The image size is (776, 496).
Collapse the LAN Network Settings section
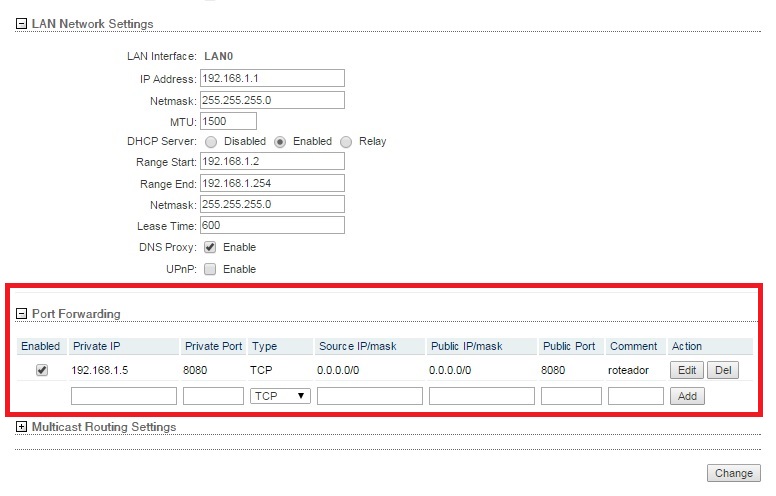21,24
